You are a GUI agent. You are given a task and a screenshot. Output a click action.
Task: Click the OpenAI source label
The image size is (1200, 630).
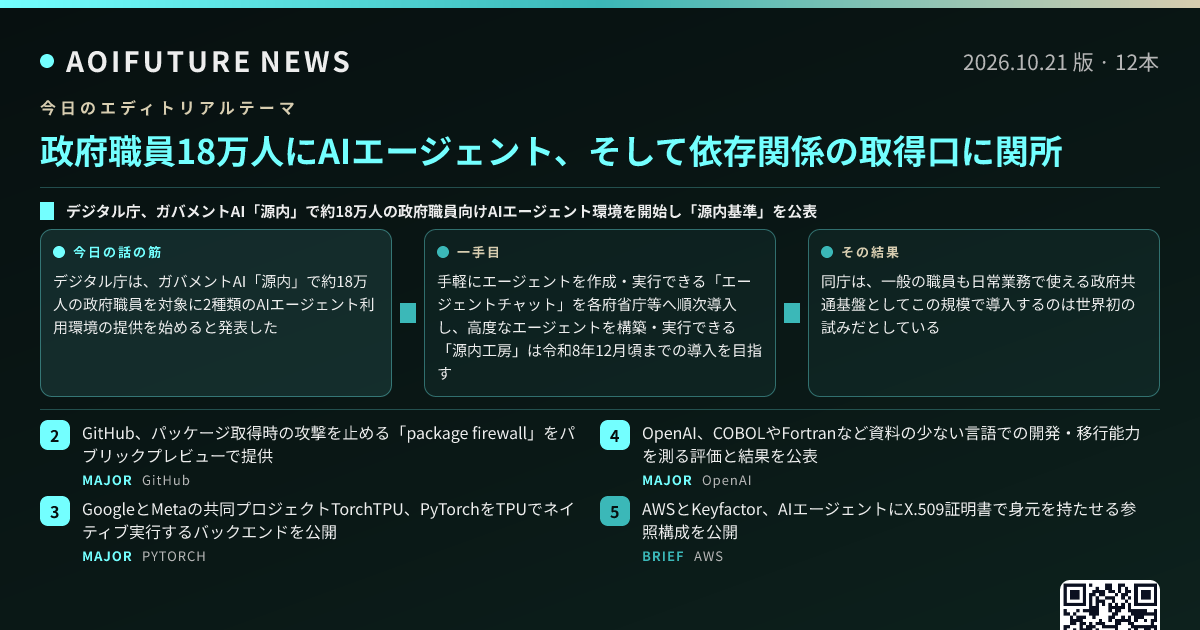pos(727,480)
